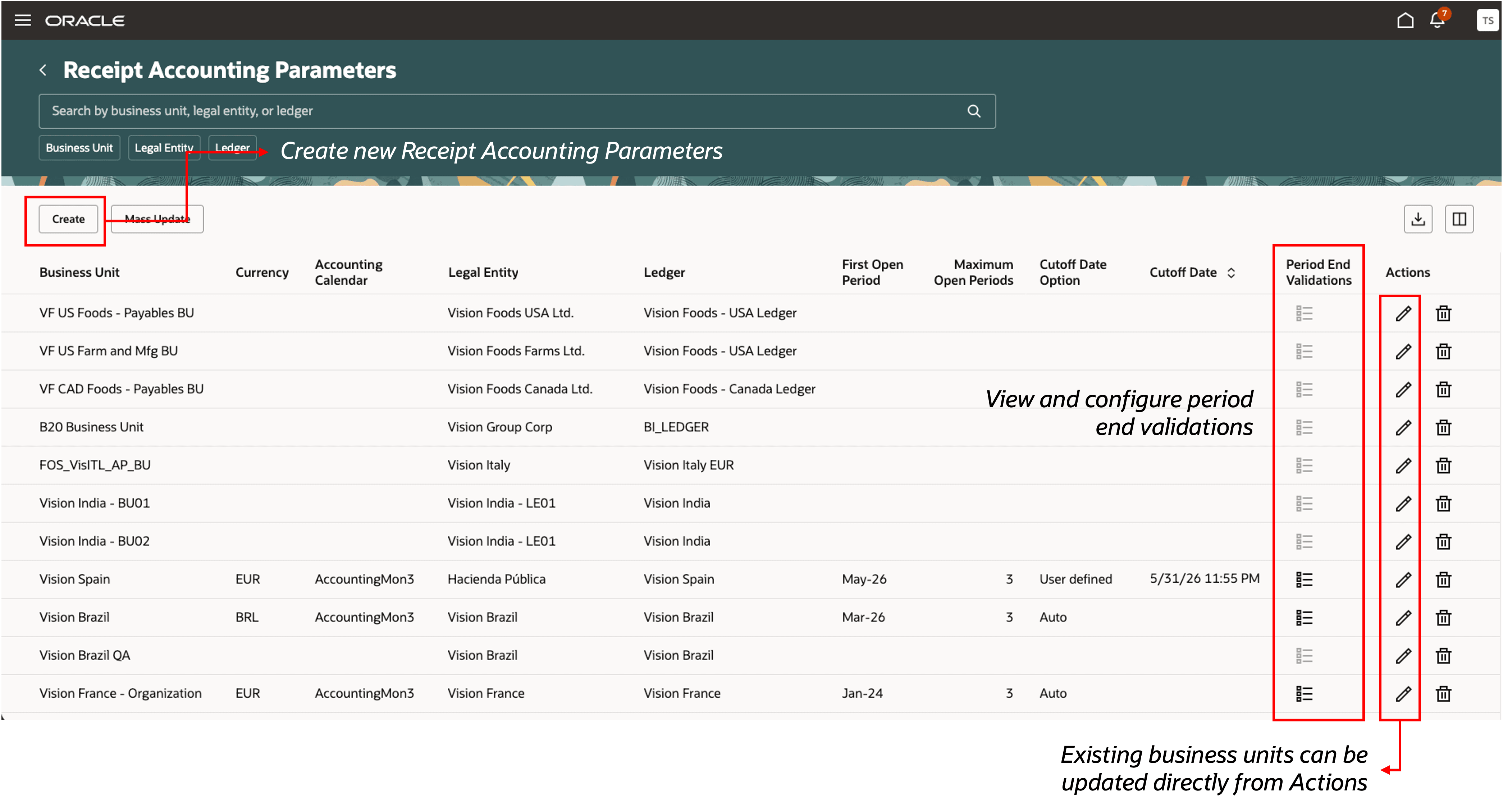1503x812 pixels.
Task: Delete the Vision Brazil QA row
Action: pyautogui.click(x=1443, y=656)
